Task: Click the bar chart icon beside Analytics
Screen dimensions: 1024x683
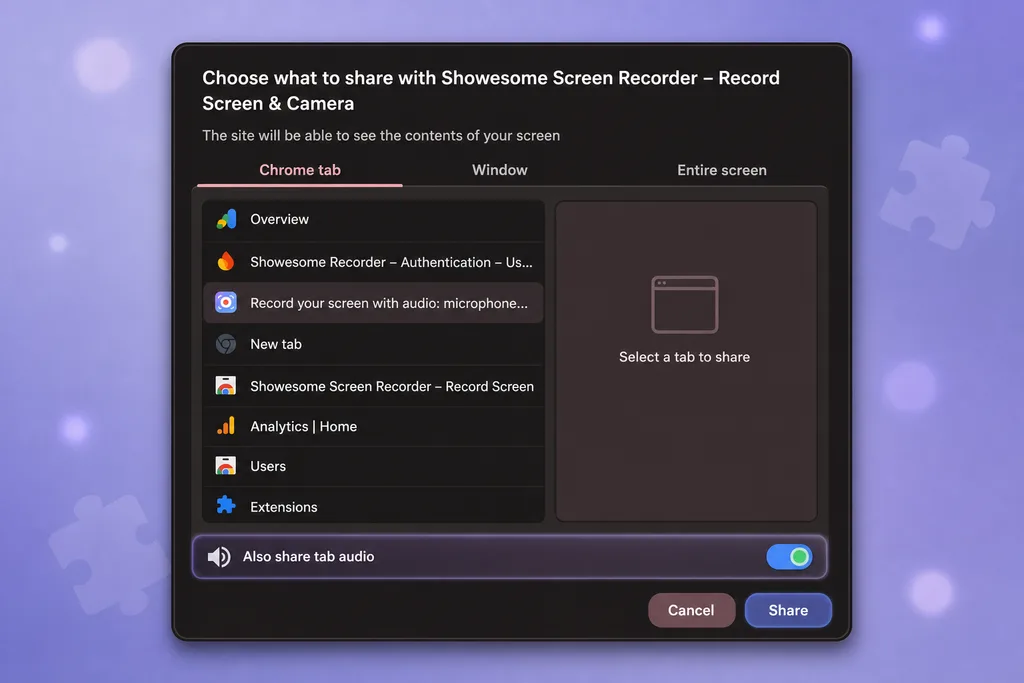Action: (226, 426)
